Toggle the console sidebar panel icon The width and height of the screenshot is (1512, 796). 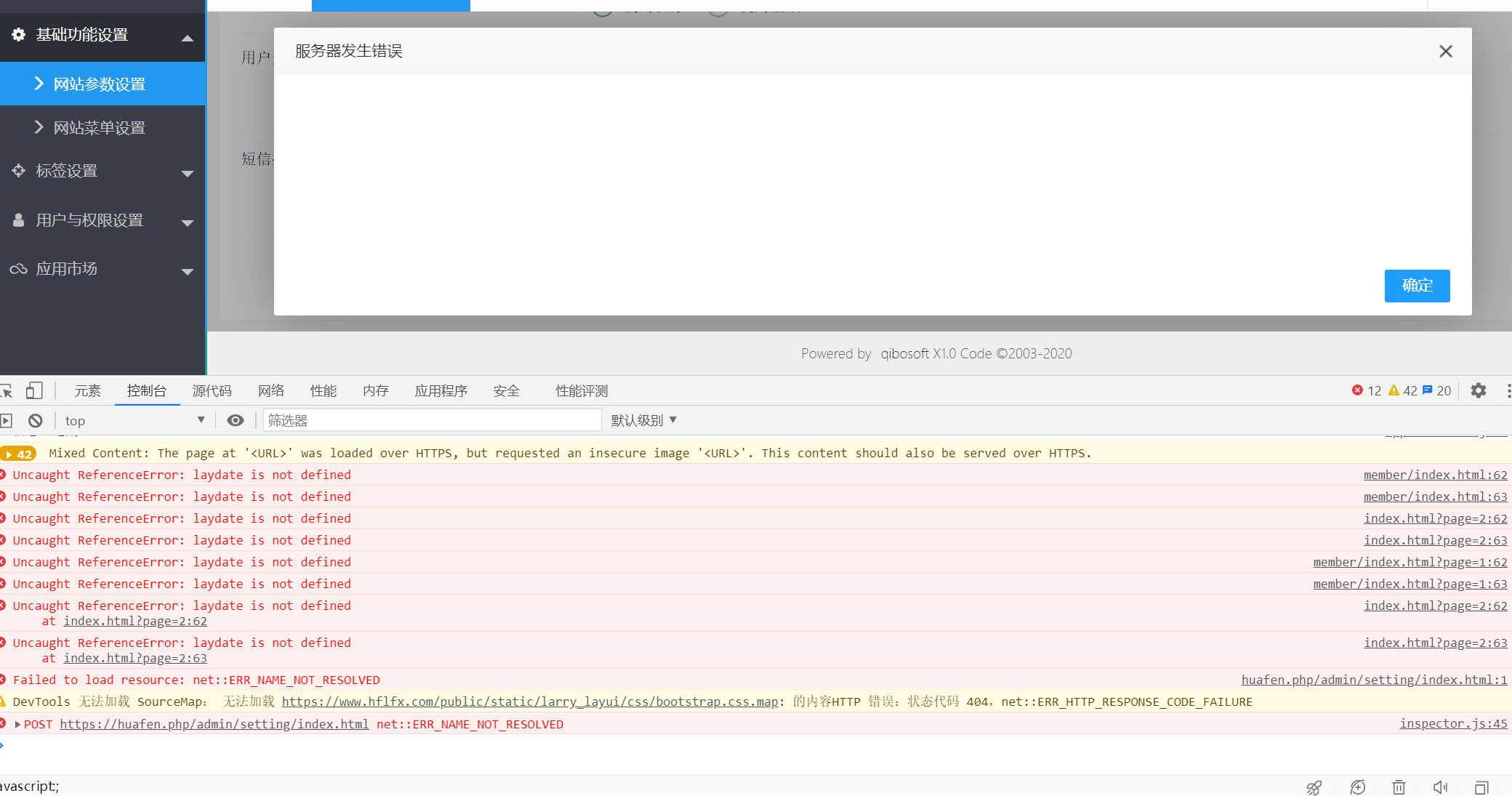[x=7, y=421]
